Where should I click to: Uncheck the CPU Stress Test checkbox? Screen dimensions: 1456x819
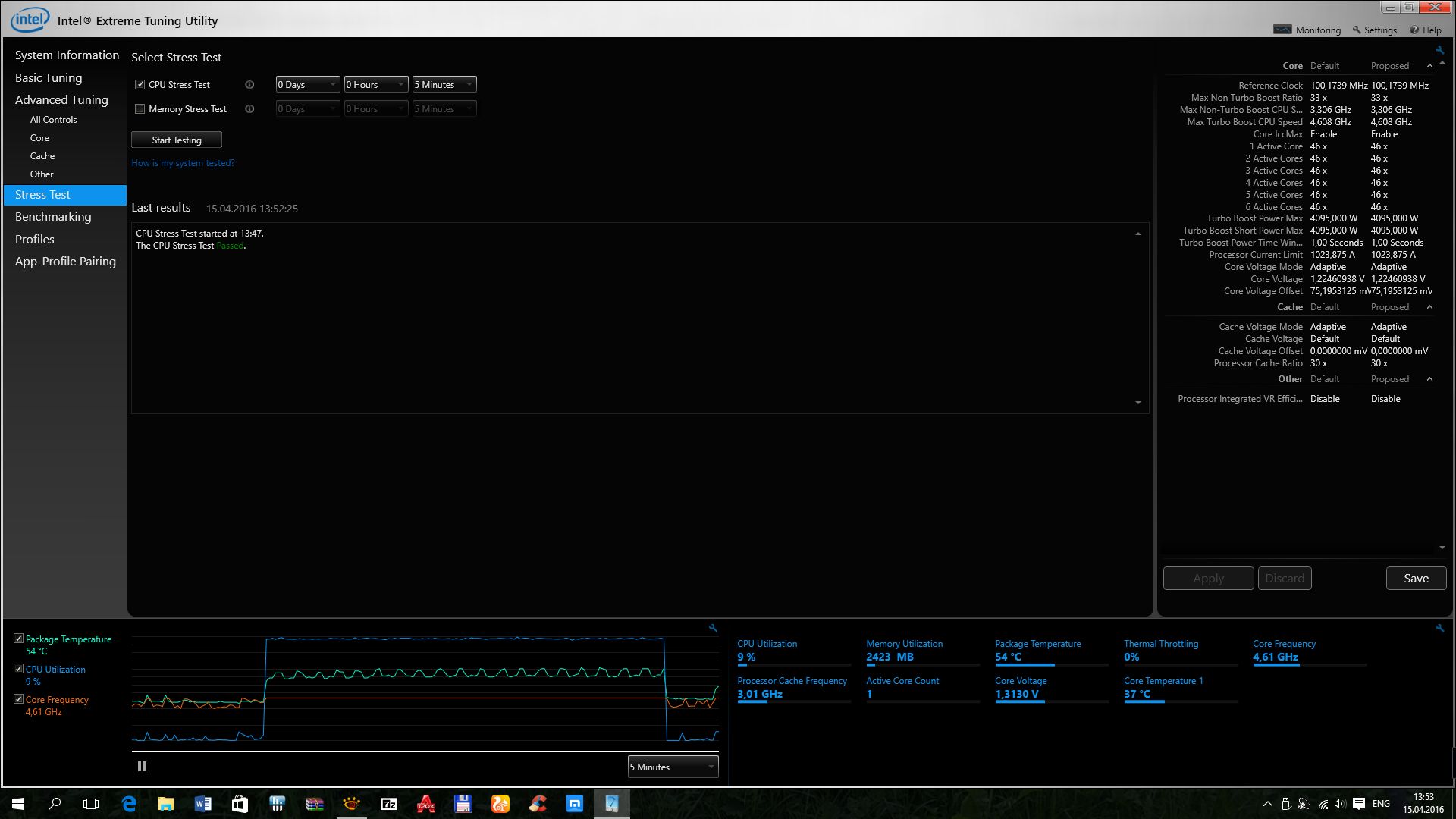(140, 85)
